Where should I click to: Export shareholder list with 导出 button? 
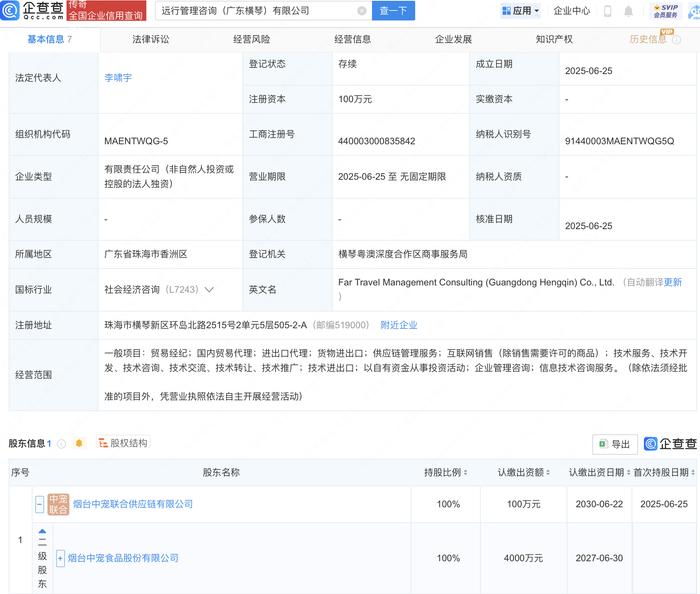pos(615,444)
